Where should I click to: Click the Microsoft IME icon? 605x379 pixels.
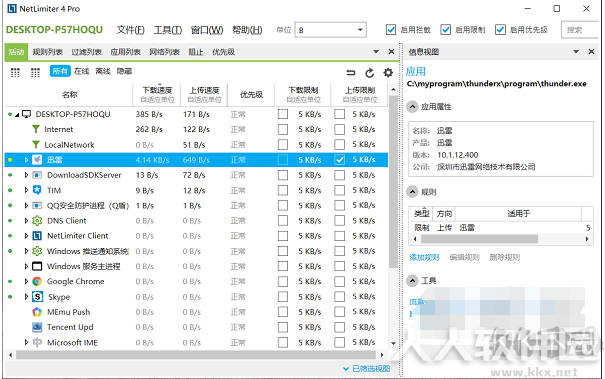click(37, 342)
